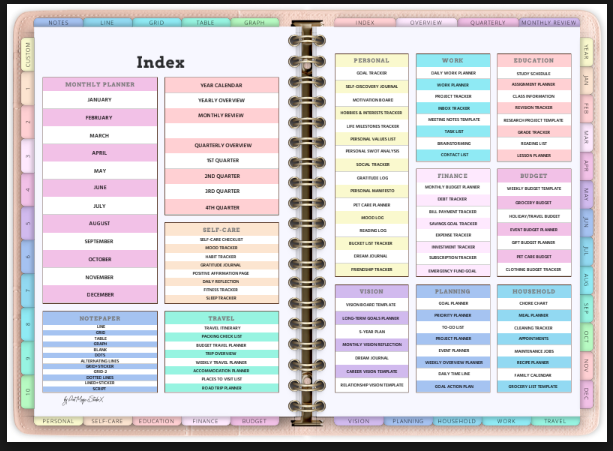Select DECEMBER in Monthly Planner
Screen dimensions: 613x451
pyautogui.click(x=100, y=294)
